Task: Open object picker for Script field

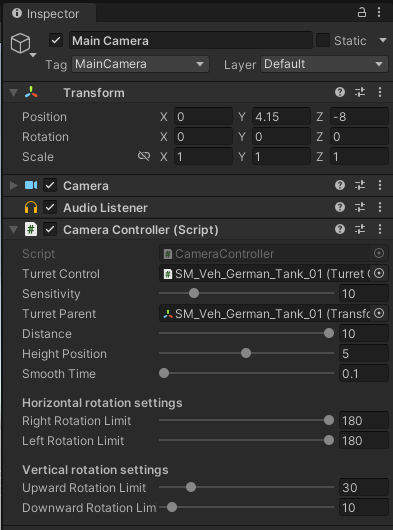Action: pos(379,253)
